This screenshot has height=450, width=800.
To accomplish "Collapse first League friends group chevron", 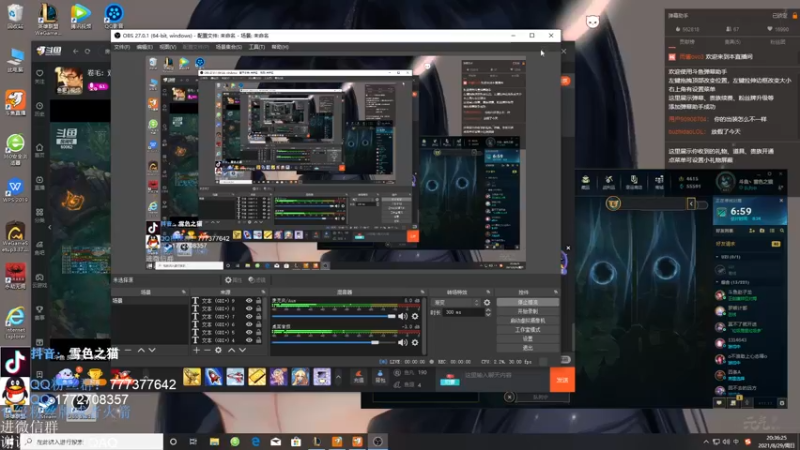I will [x=717, y=257].
